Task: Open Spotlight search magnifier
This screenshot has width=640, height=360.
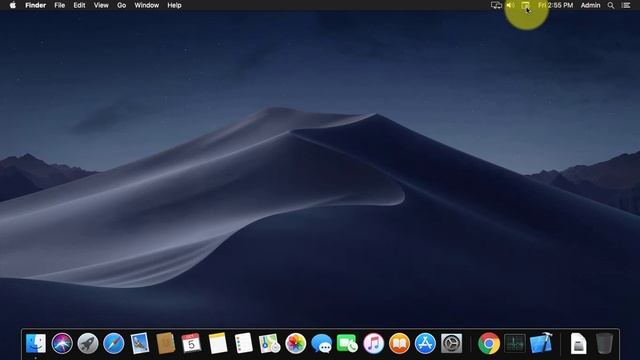Action: pos(611,5)
